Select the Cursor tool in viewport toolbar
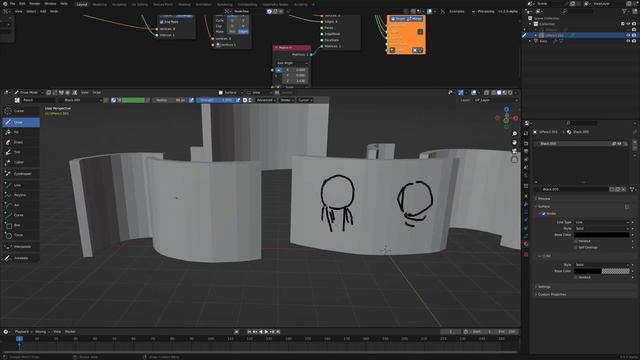The height and width of the screenshot is (360, 640). [21, 111]
